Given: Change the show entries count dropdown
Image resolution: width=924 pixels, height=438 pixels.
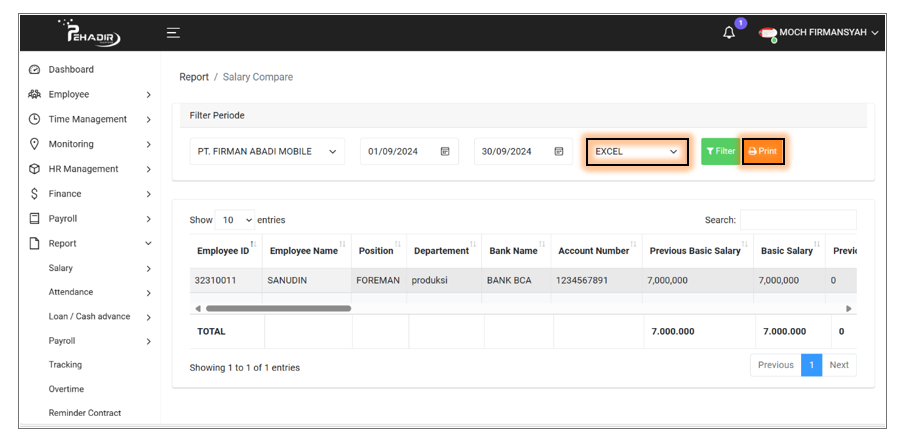Looking at the screenshot, I should 235,220.
